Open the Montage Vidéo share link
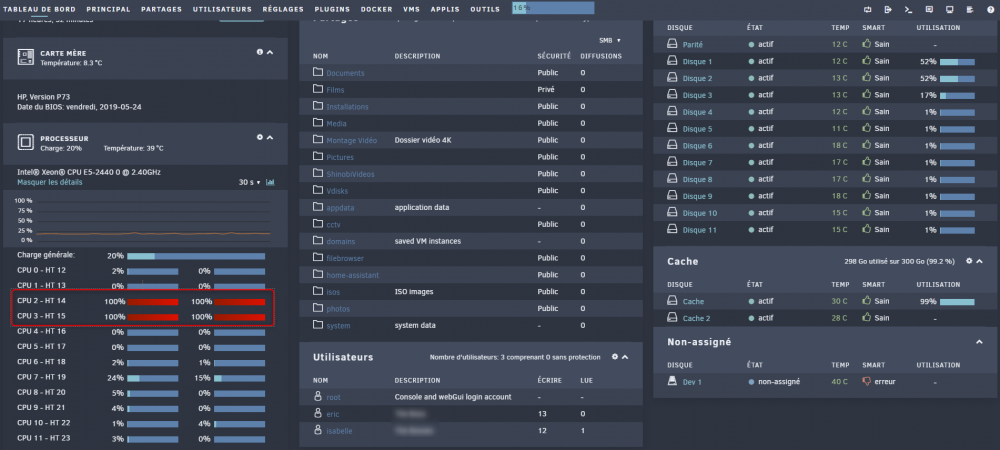Screen dimensions: 1000x450 pyautogui.click(x=351, y=140)
